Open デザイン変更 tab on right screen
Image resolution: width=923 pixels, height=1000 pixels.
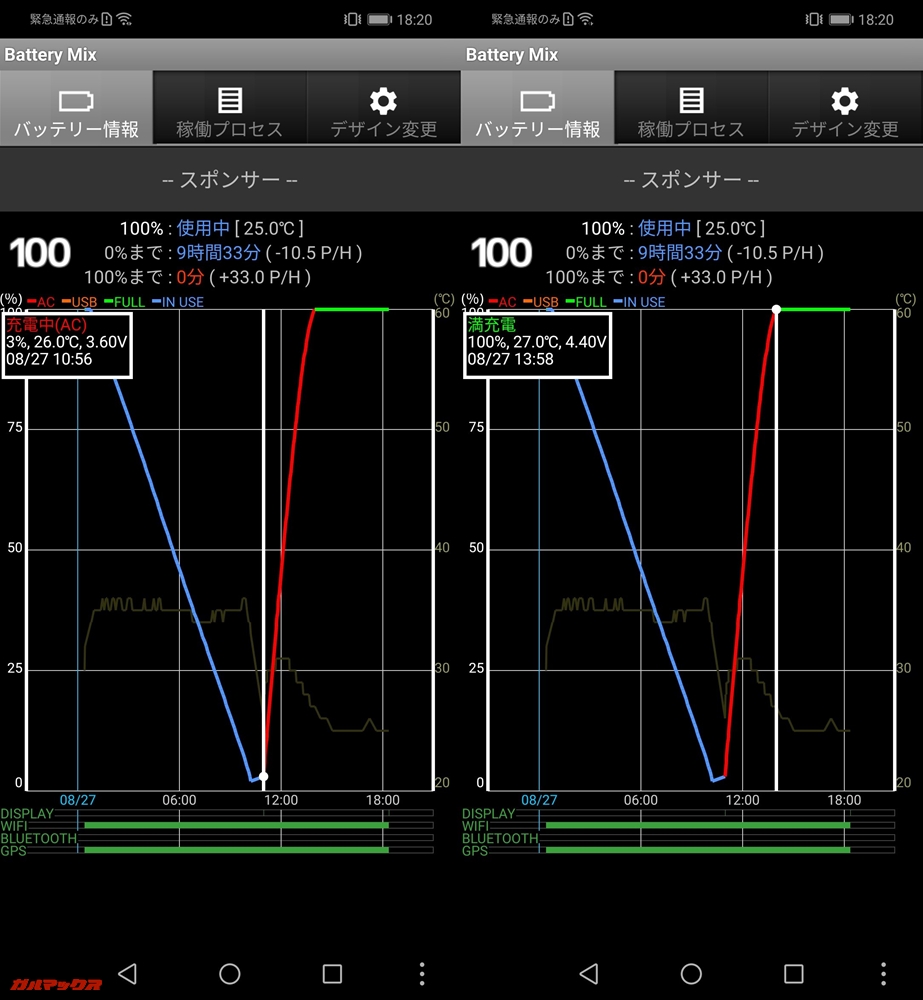point(845,109)
